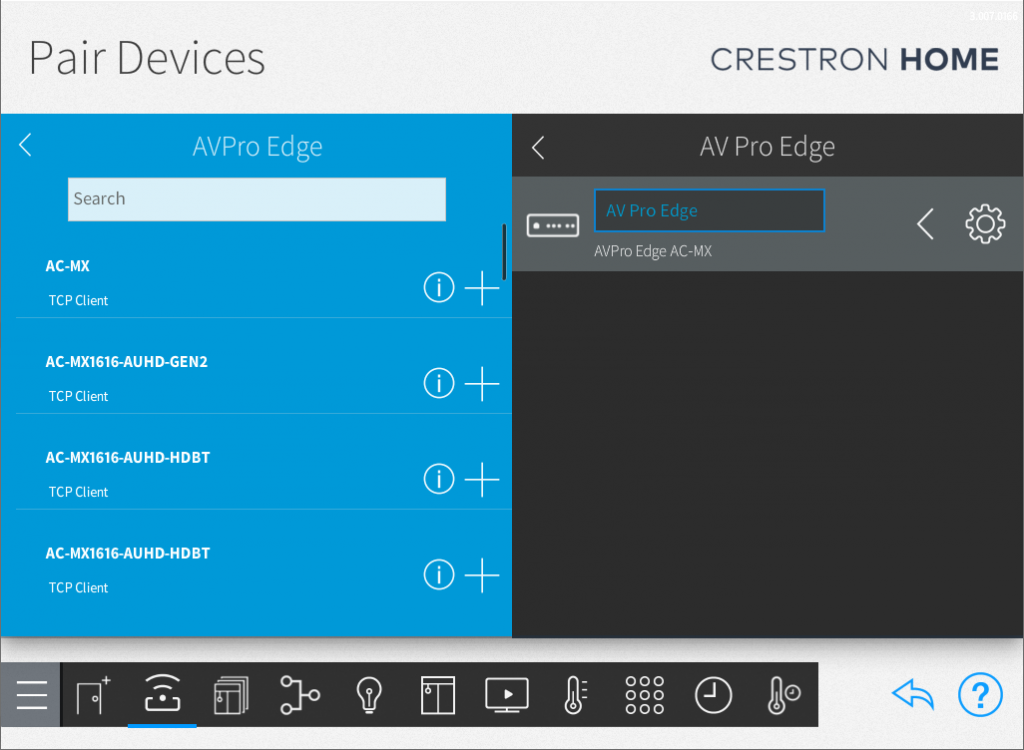Open the hamburger menu in bottom toolbar

click(x=31, y=694)
